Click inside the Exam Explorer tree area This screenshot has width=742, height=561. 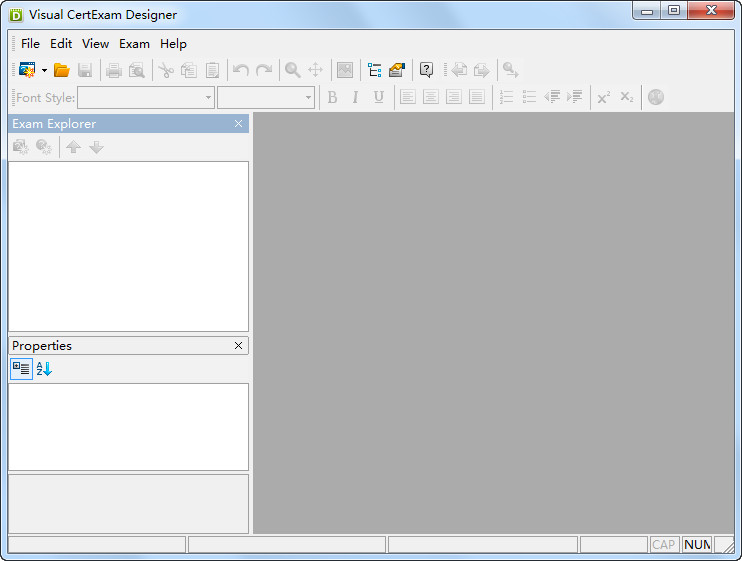[x=128, y=246]
